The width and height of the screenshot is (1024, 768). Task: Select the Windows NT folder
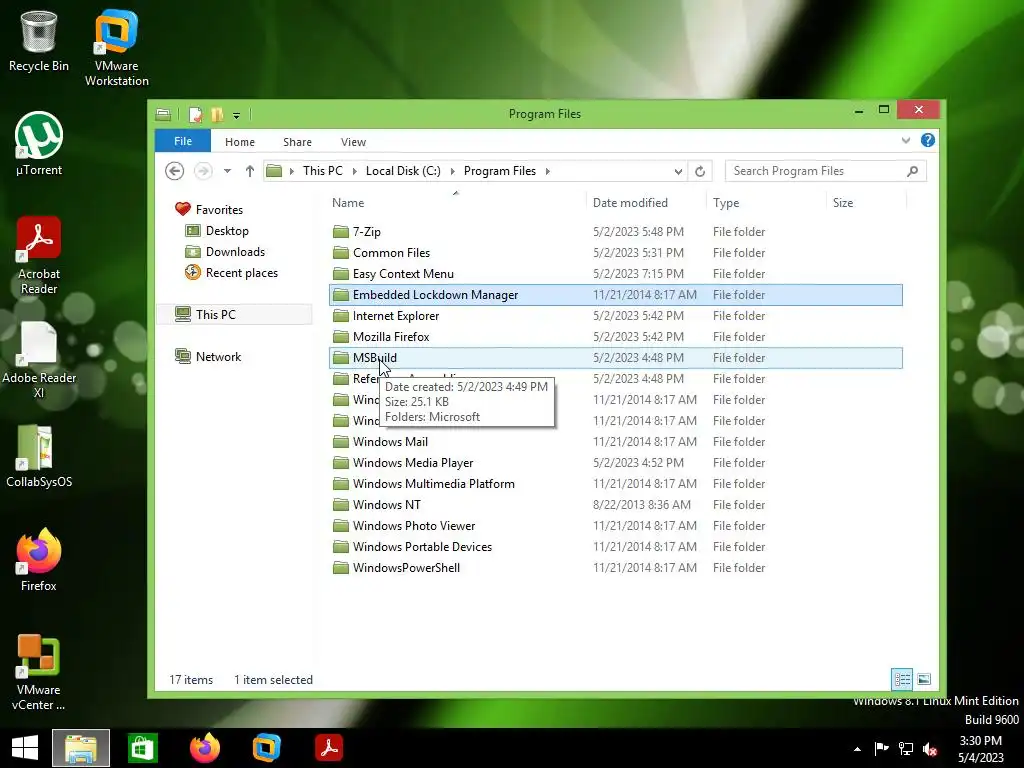[616, 505]
